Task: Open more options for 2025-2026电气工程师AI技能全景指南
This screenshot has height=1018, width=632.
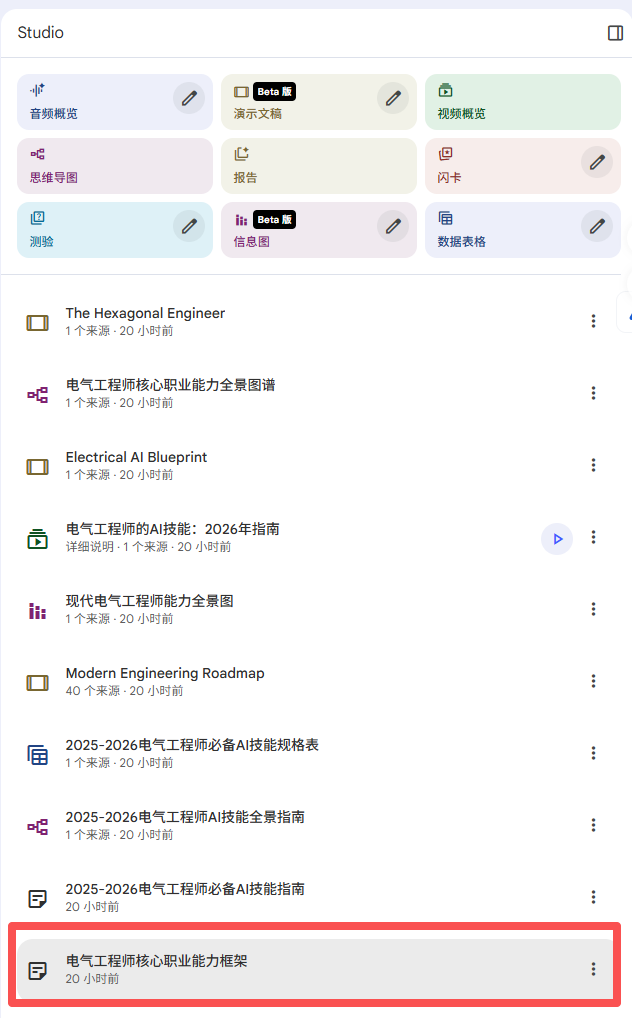Action: (593, 825)
